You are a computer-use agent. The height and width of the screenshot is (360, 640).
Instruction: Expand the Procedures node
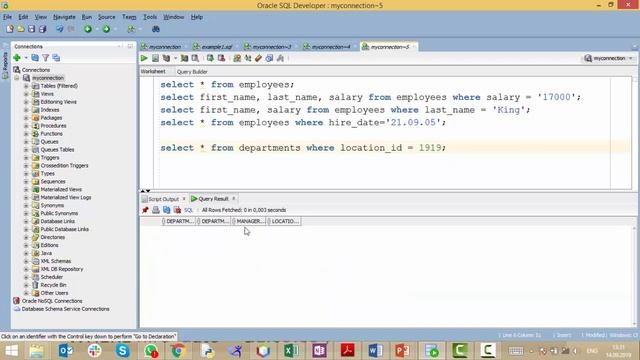point(26,126)
